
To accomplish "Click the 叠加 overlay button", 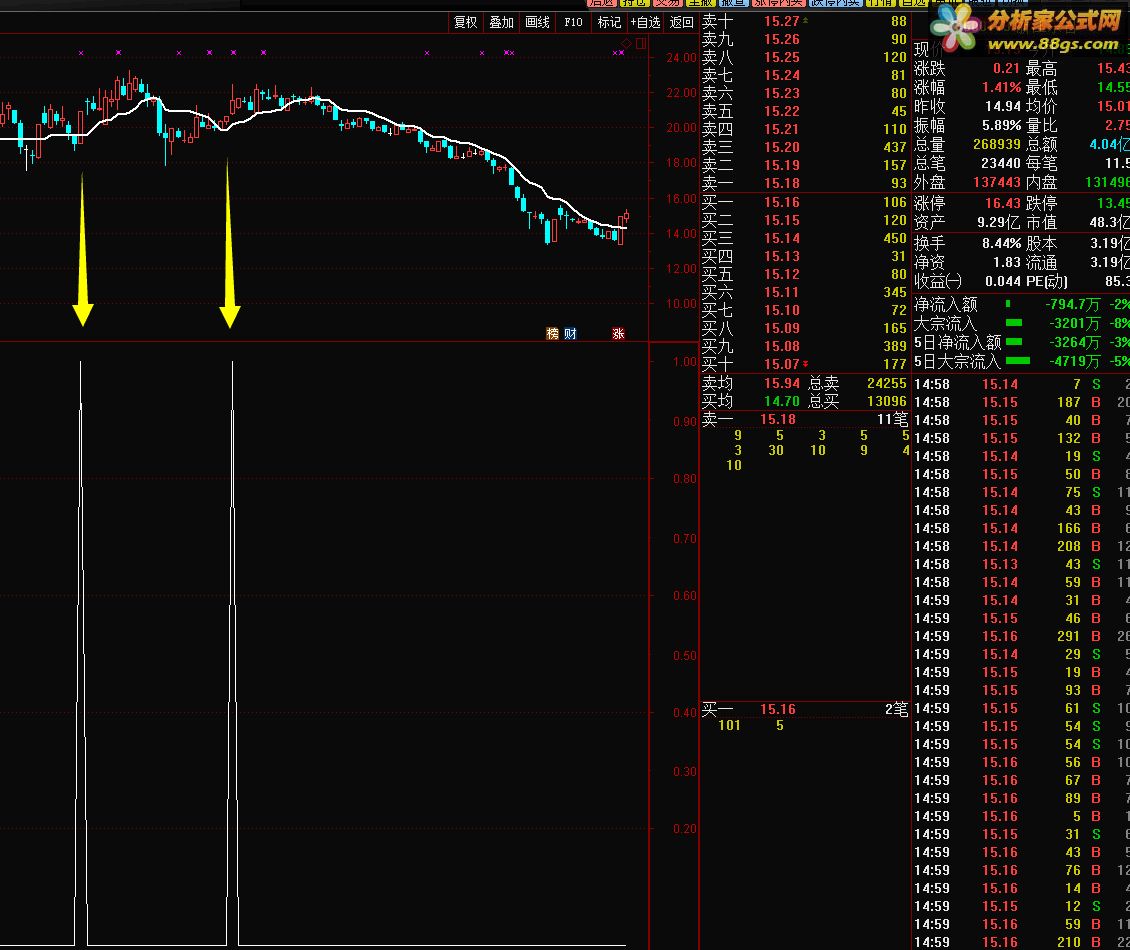I will tap(501, 22).
